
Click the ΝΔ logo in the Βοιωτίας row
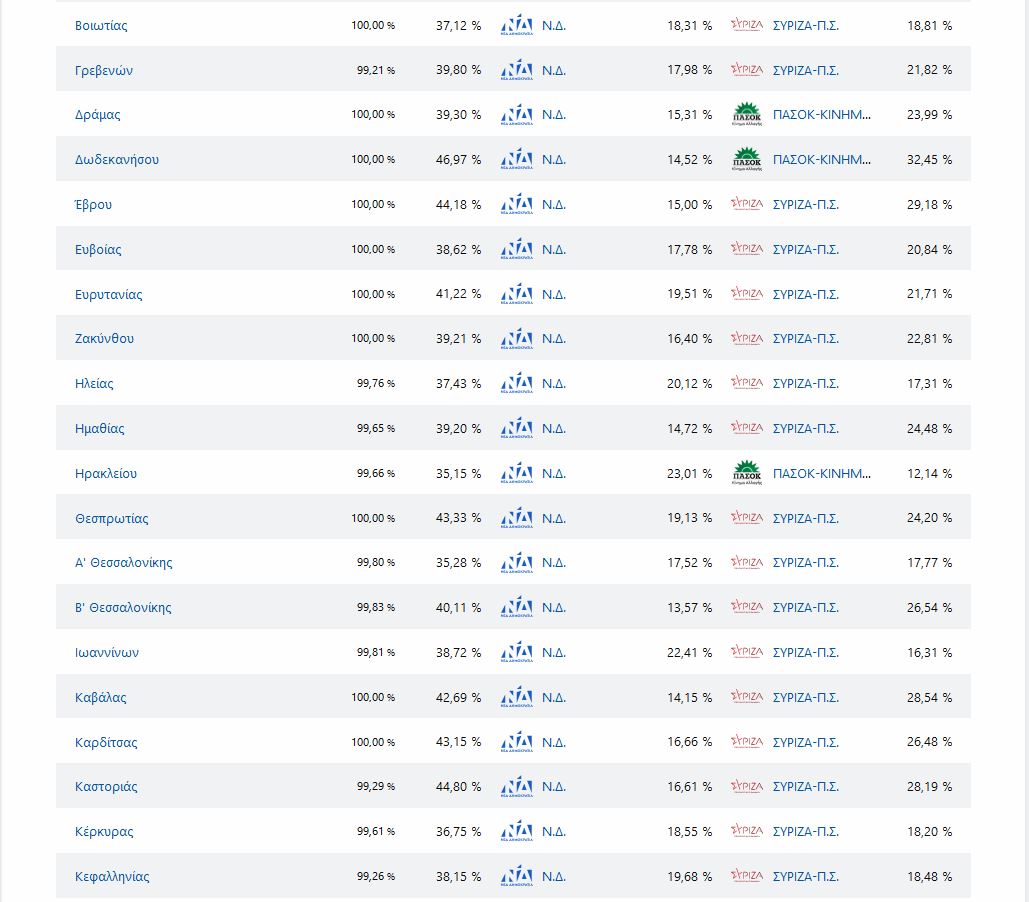point(516,26)
